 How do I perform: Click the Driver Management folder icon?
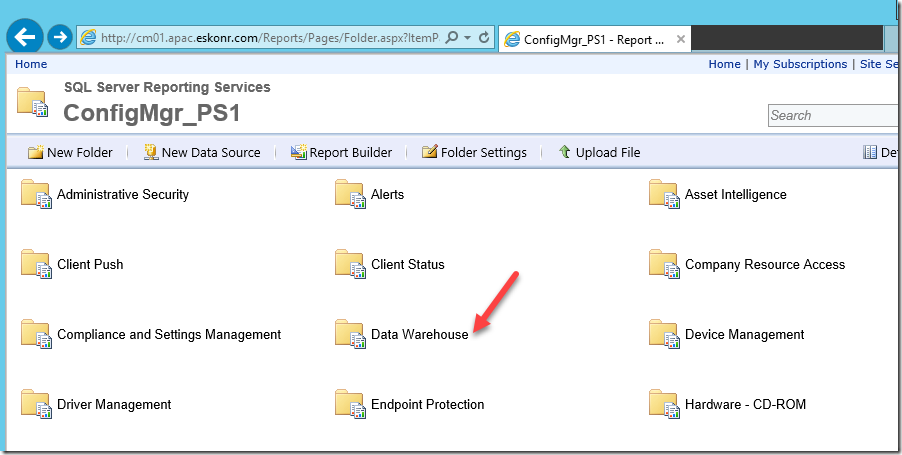point(36,404)
